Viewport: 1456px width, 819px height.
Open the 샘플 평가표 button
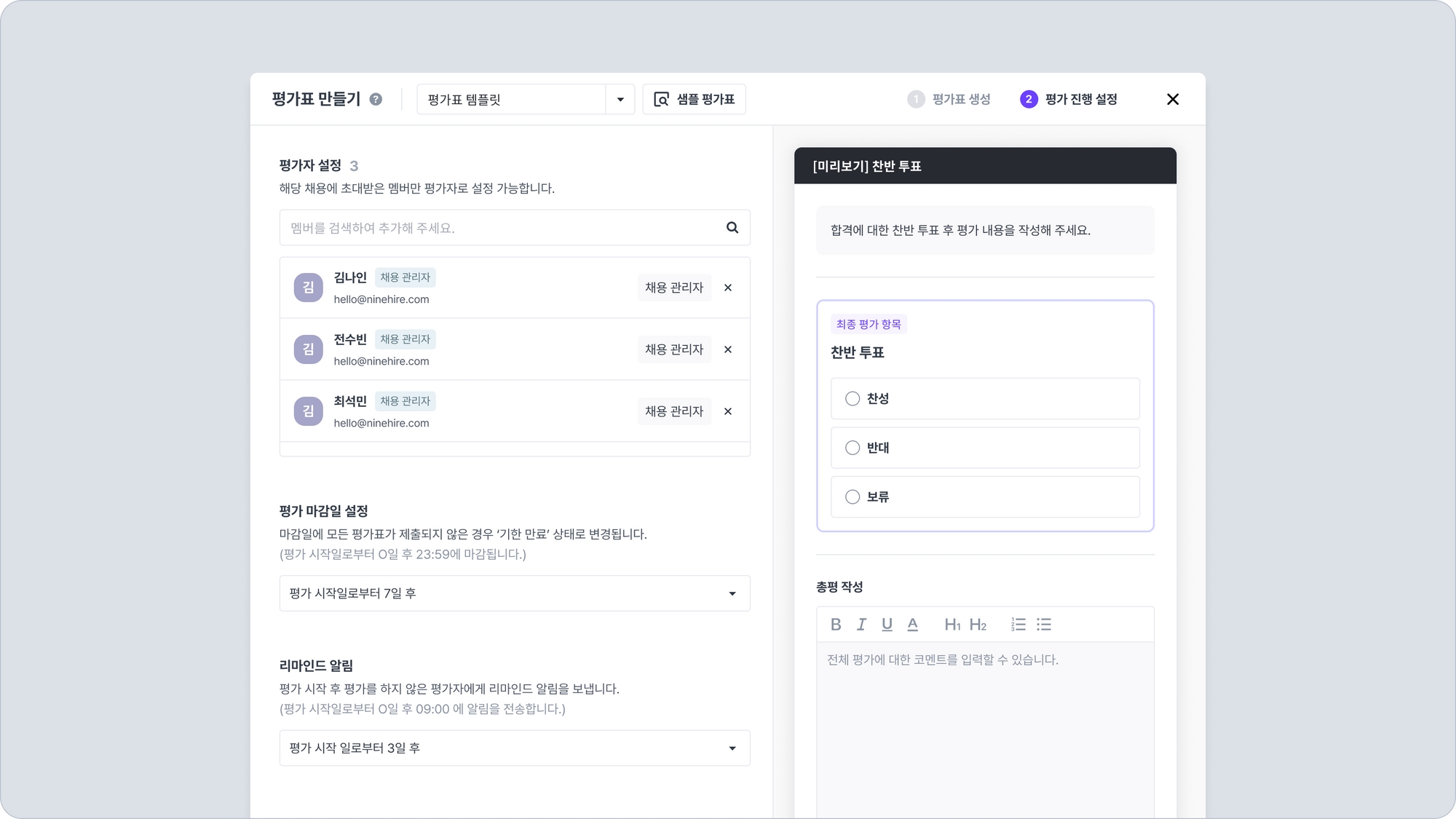[x=694, y=99]
